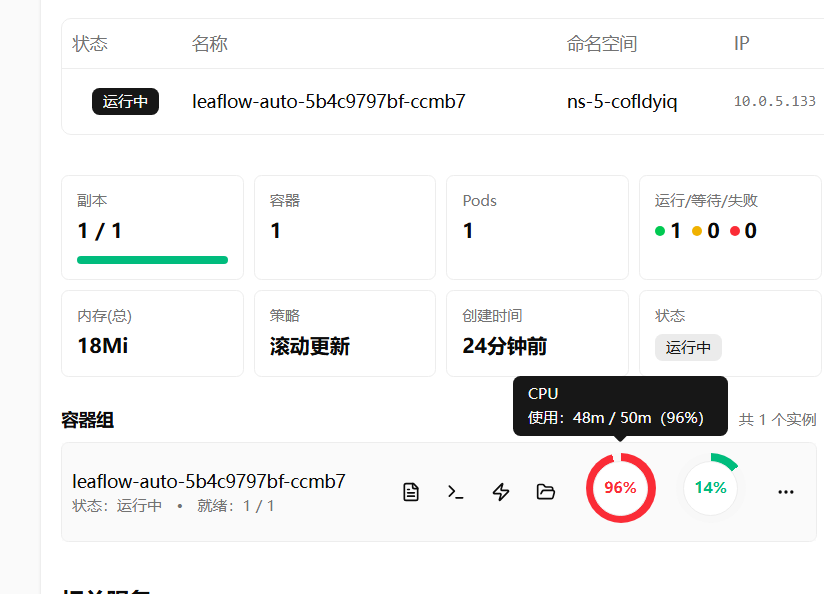Click the red failed count dot
The image size is (824, 594).
coord(735,231)
